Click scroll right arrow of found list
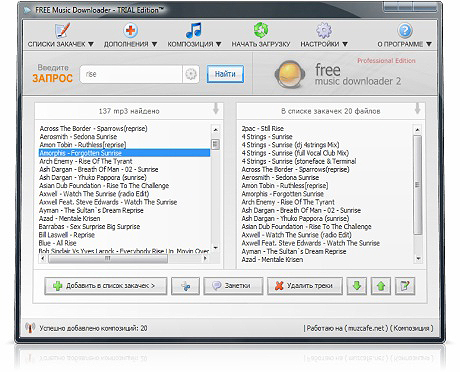 [x=205, y=258]
